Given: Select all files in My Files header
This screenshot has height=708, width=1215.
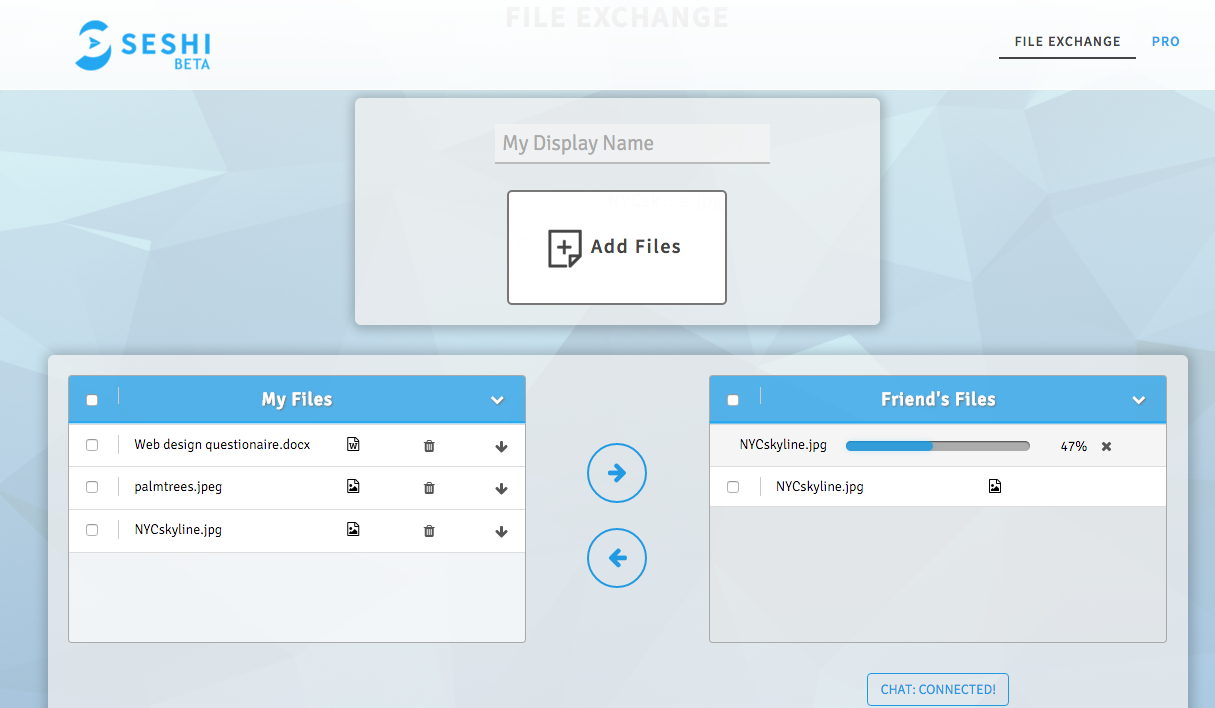Looking at the screenshot, I should coord(92,400).
